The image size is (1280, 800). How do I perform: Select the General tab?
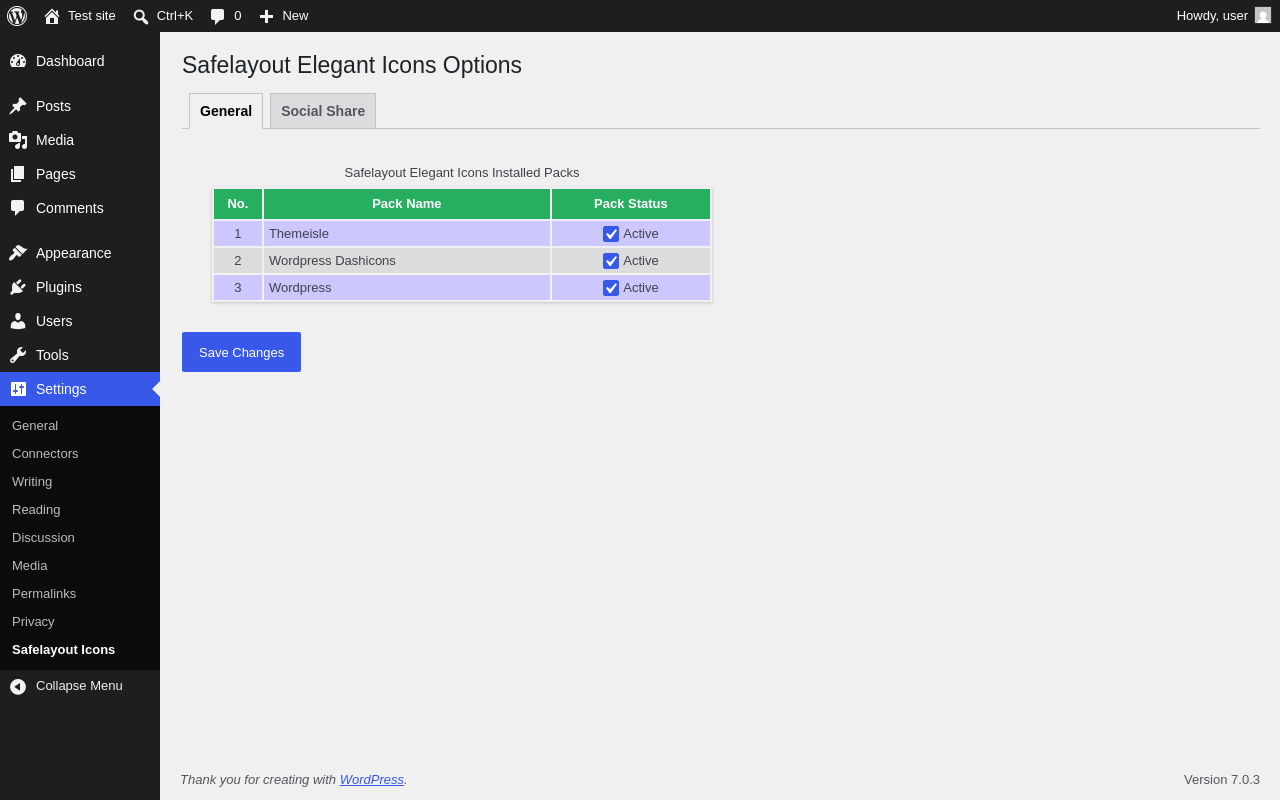(226, 111)
